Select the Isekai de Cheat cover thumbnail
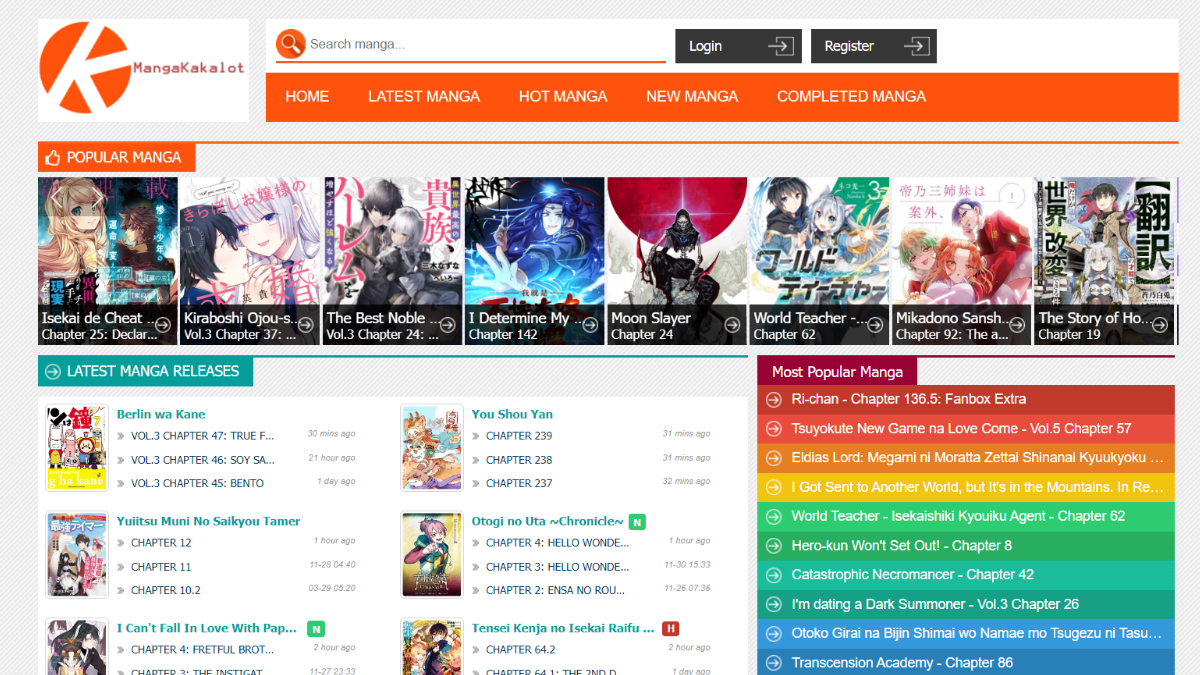Viewport: 1200px width, 675px height. coord(107,250)
